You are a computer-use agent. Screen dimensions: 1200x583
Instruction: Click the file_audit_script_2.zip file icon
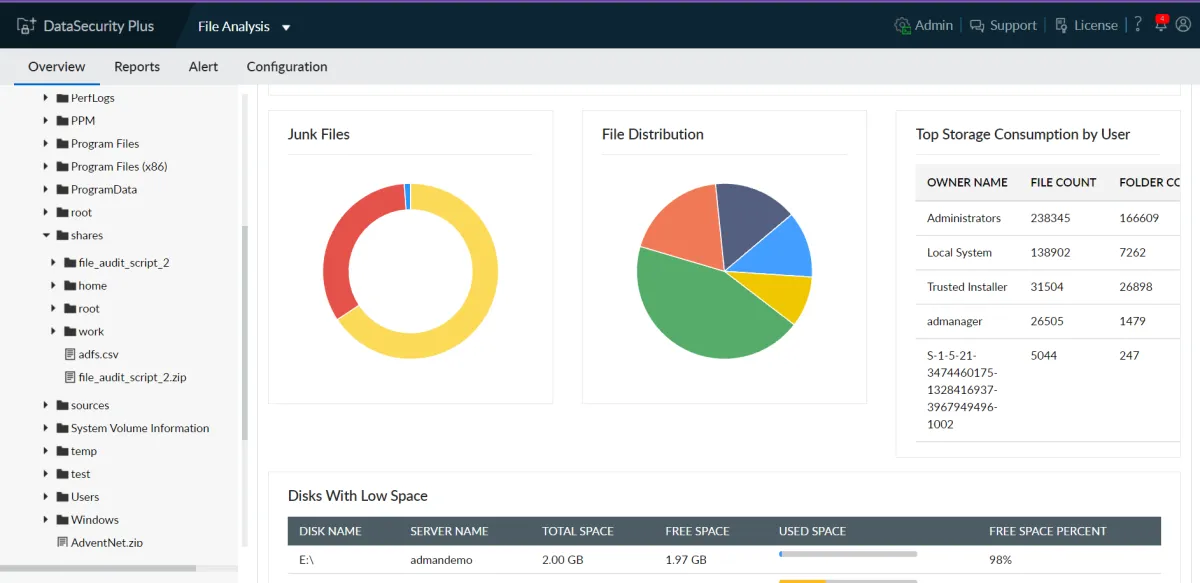click(x=70, y=378)
